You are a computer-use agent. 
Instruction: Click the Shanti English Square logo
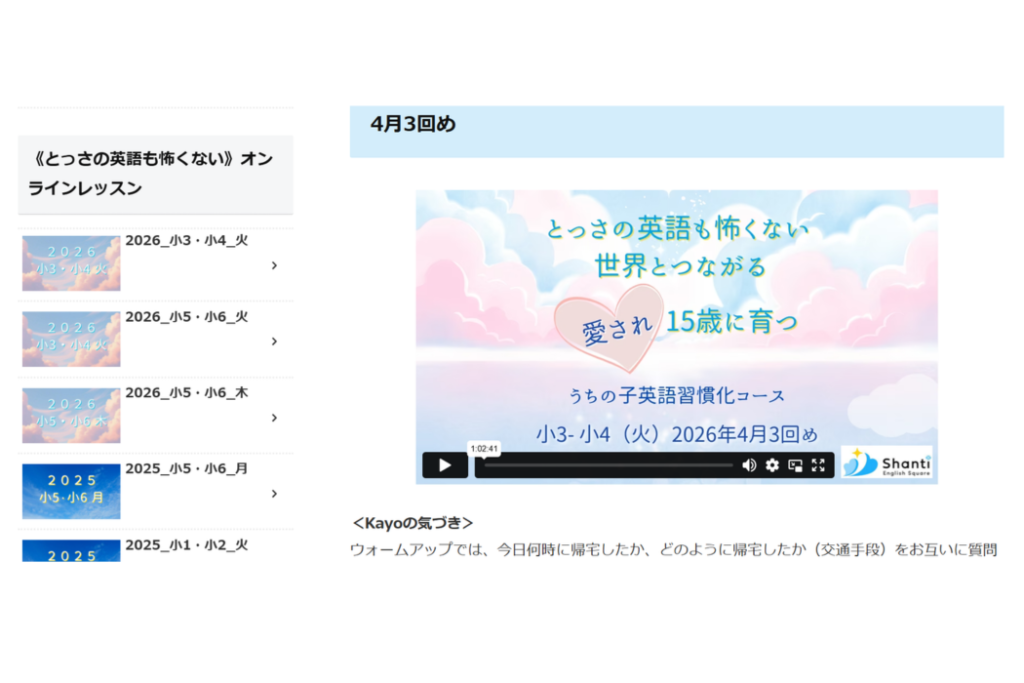[x=886, y=463]
